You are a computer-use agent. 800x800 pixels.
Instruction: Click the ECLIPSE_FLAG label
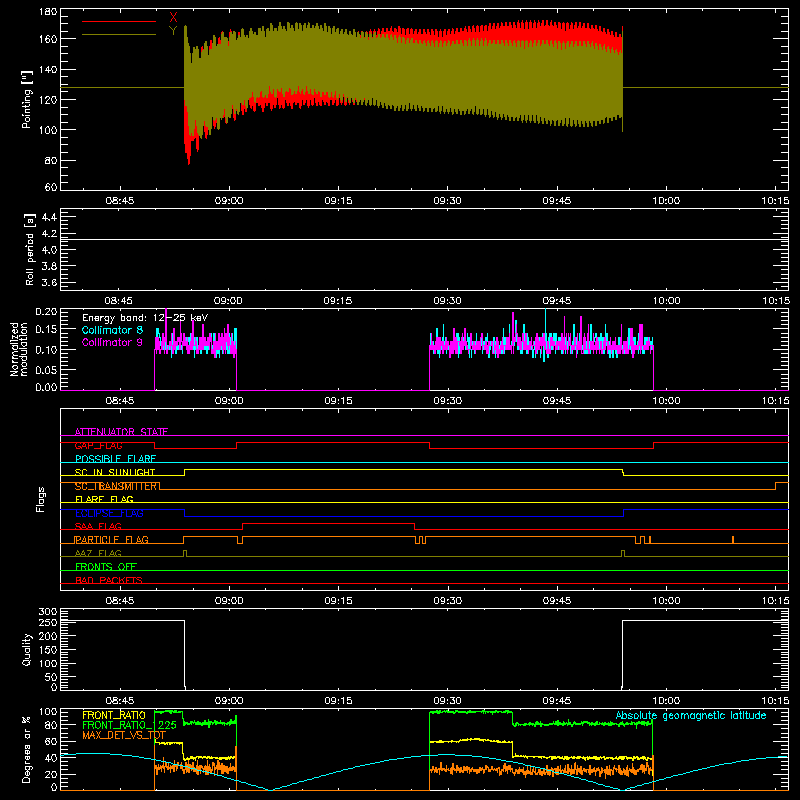(x=109, y=513)
